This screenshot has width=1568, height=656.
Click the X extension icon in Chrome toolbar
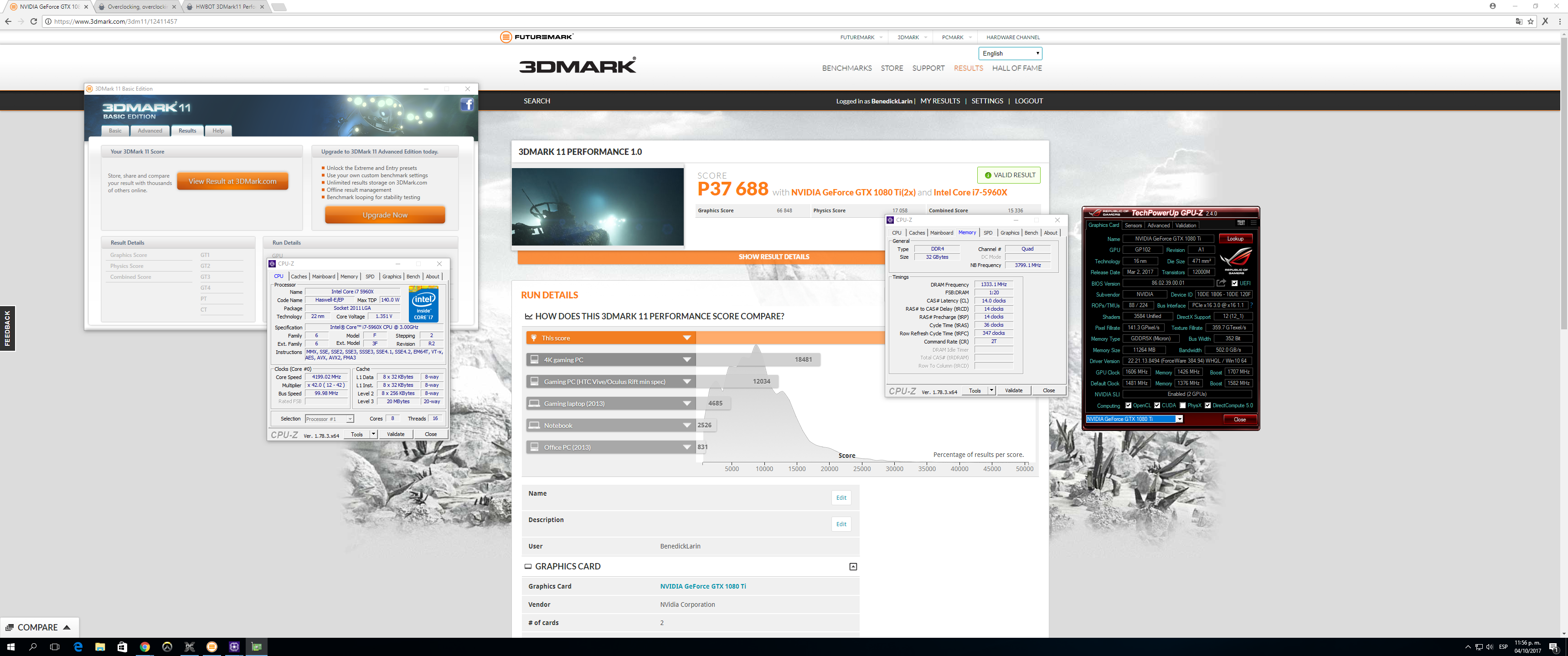tap(1545, 21)
